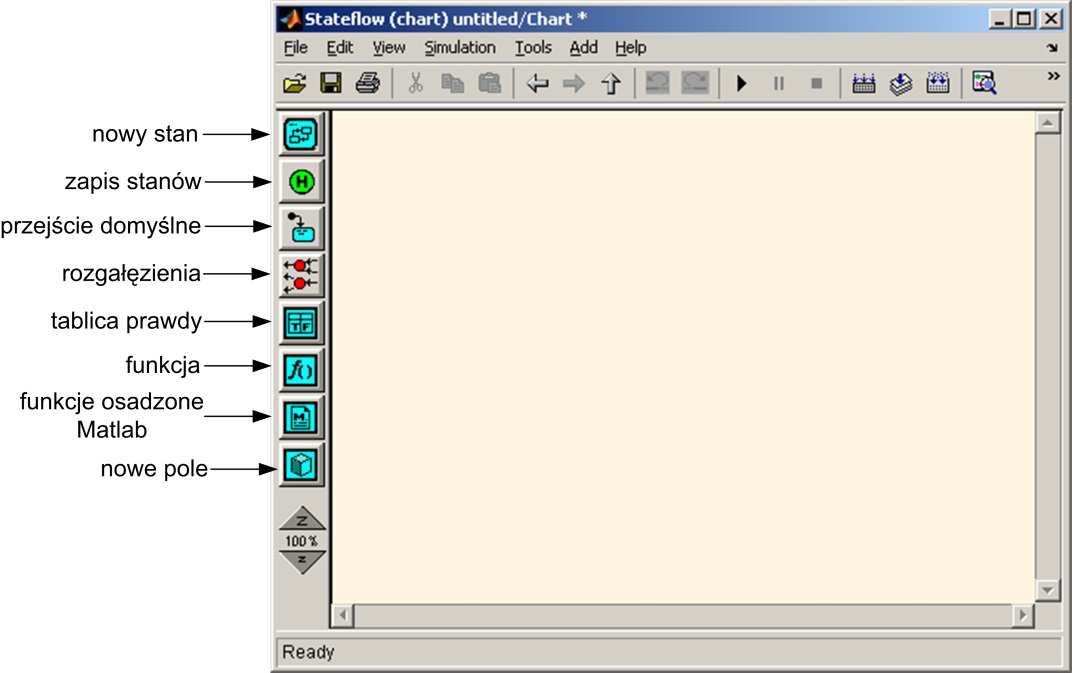
Task: Click the dock arrow in menu bar
Action: (x=1052, y=48)
